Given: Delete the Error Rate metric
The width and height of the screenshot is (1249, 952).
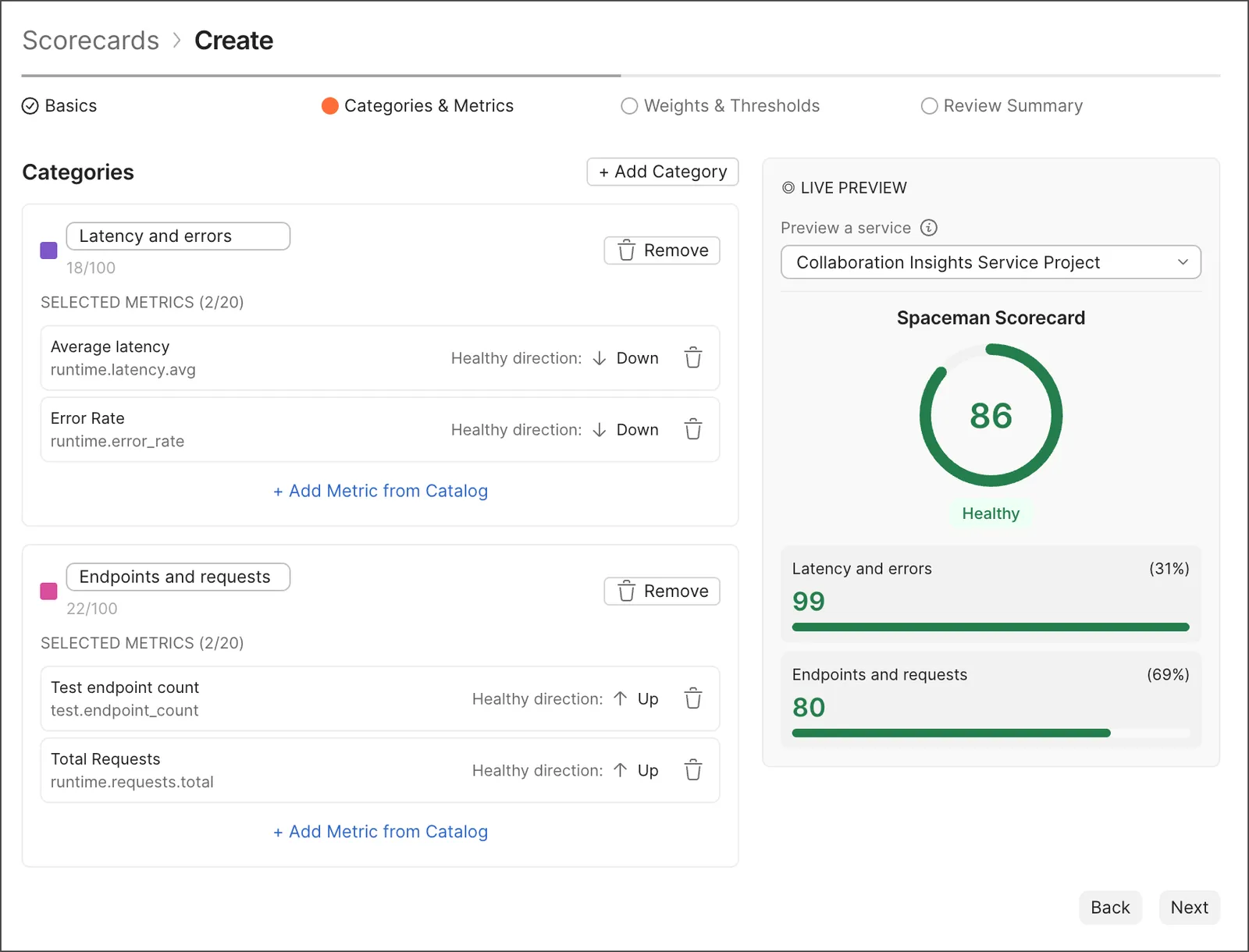Looking at the screenshot, I should tap(693, 430).
